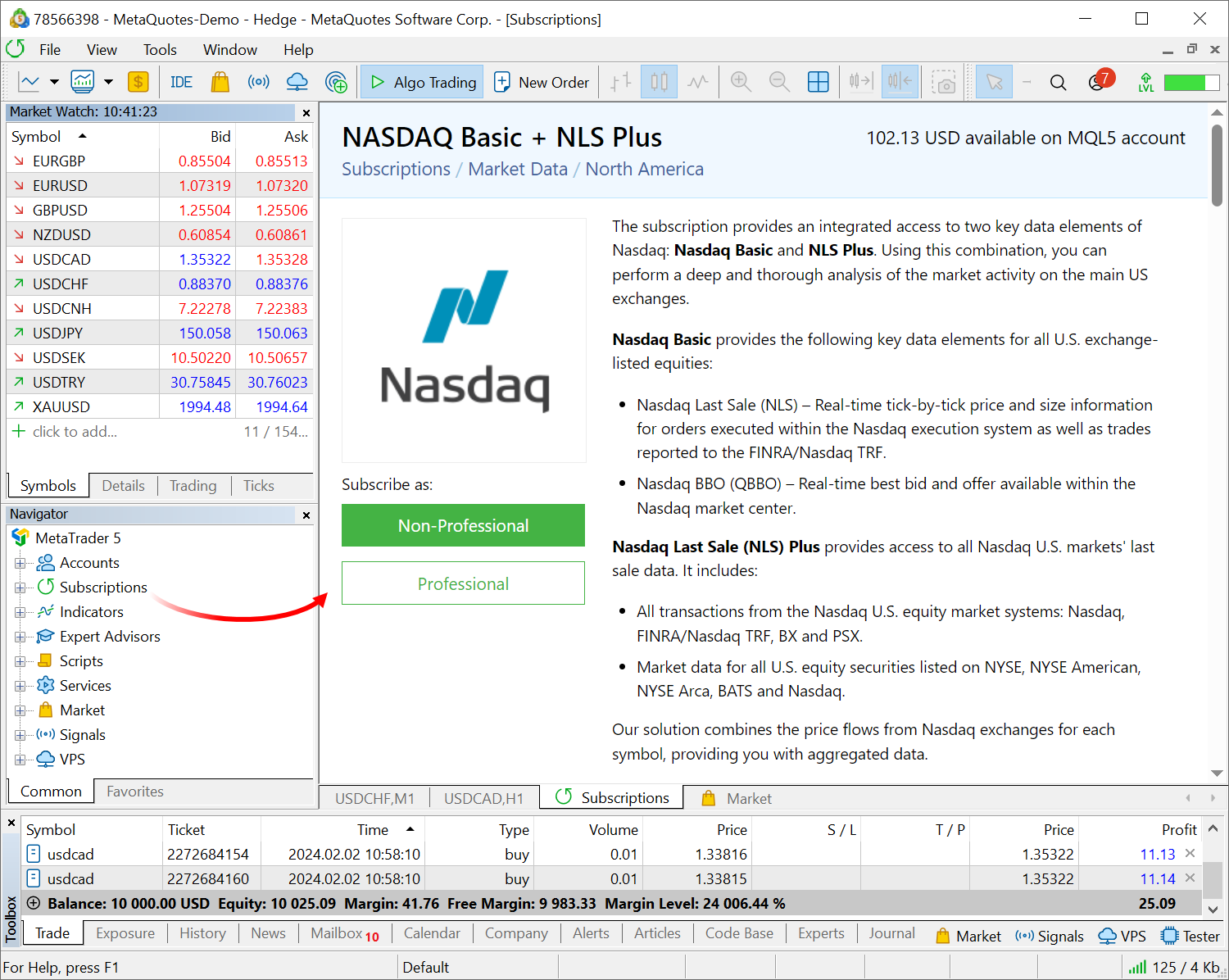The height and width of the screenshot is (980, 1229).
Task: Expand the Expert Advisors tree node
Action: coord(20,637)
